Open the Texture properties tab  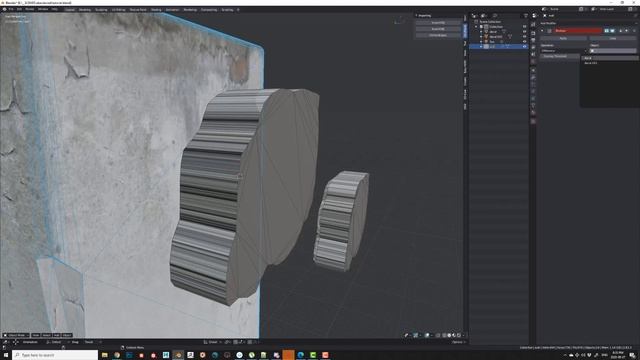533,121
